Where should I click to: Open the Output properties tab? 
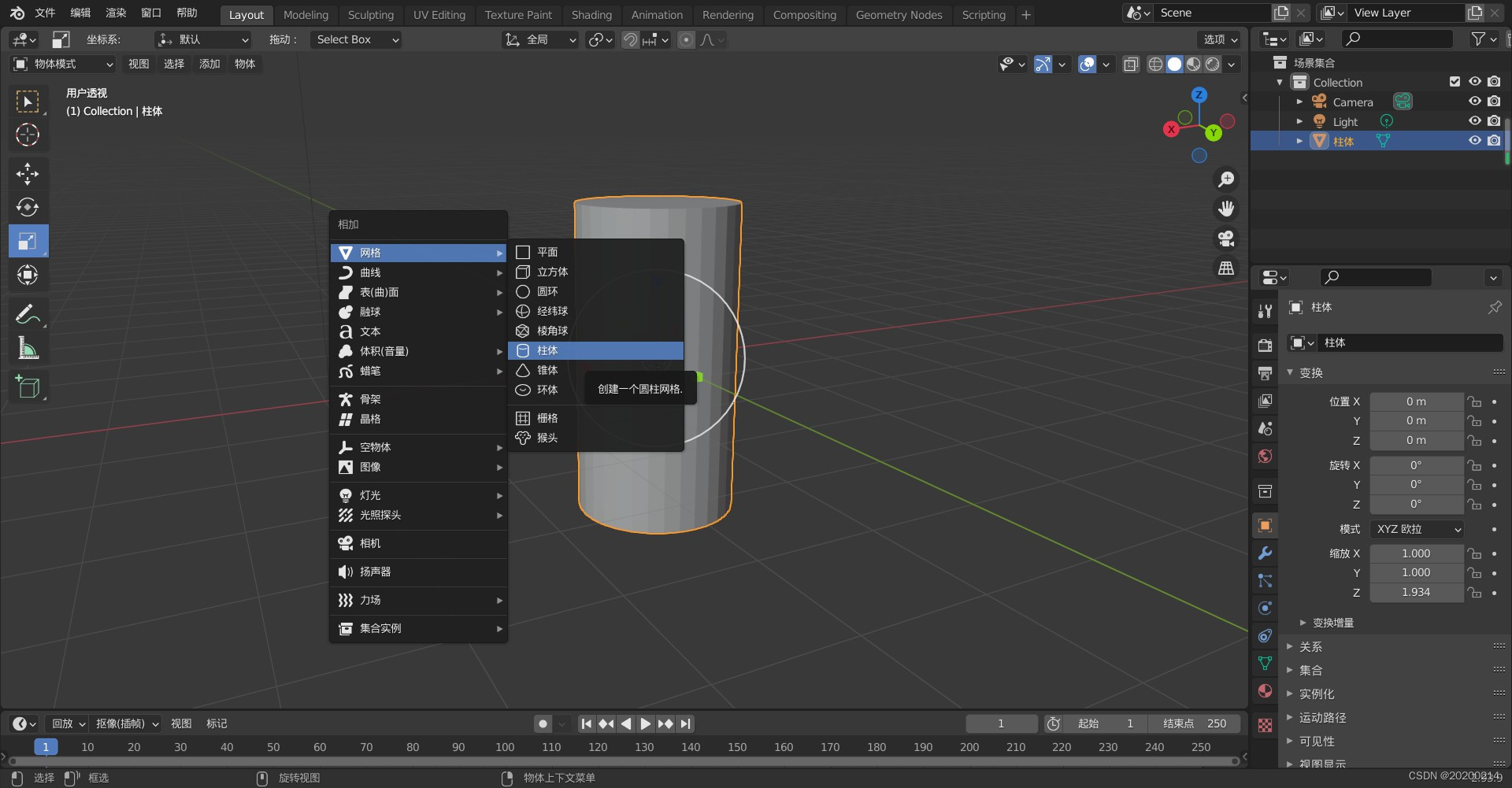tap(1265, 373)
